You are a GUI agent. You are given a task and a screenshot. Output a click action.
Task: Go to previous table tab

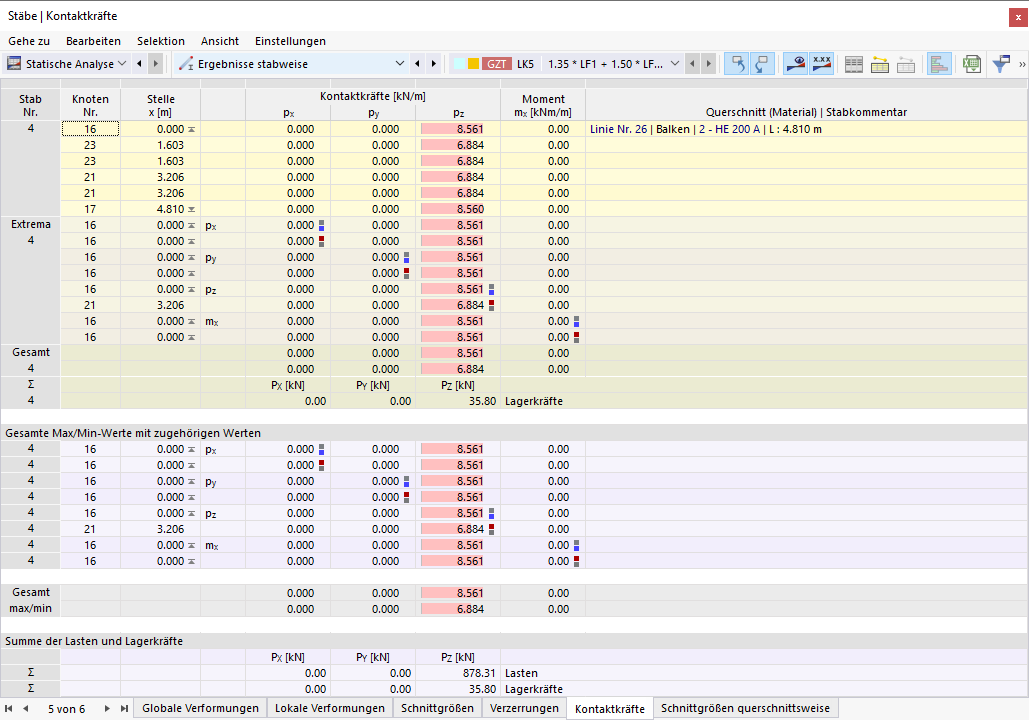click(26, 709)
